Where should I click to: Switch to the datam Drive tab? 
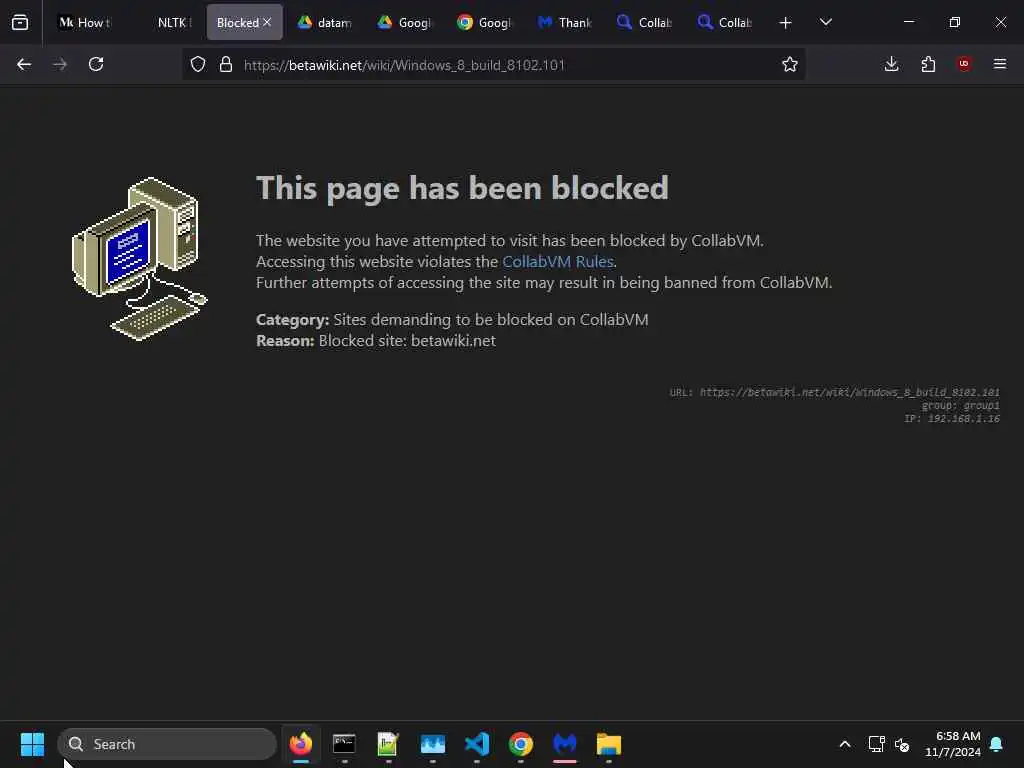pyautogui.click(x=325, y=22)
